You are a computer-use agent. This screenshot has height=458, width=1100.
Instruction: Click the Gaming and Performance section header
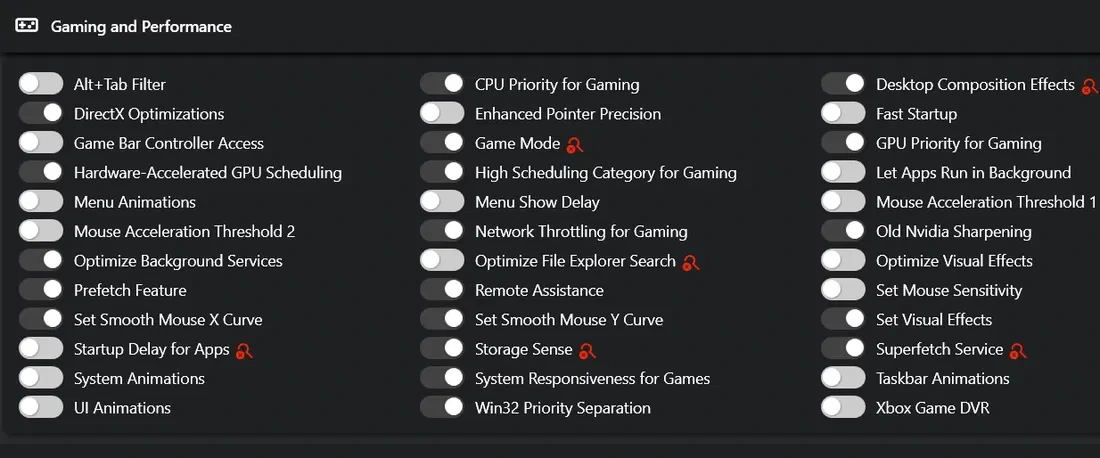pos(141,27)
